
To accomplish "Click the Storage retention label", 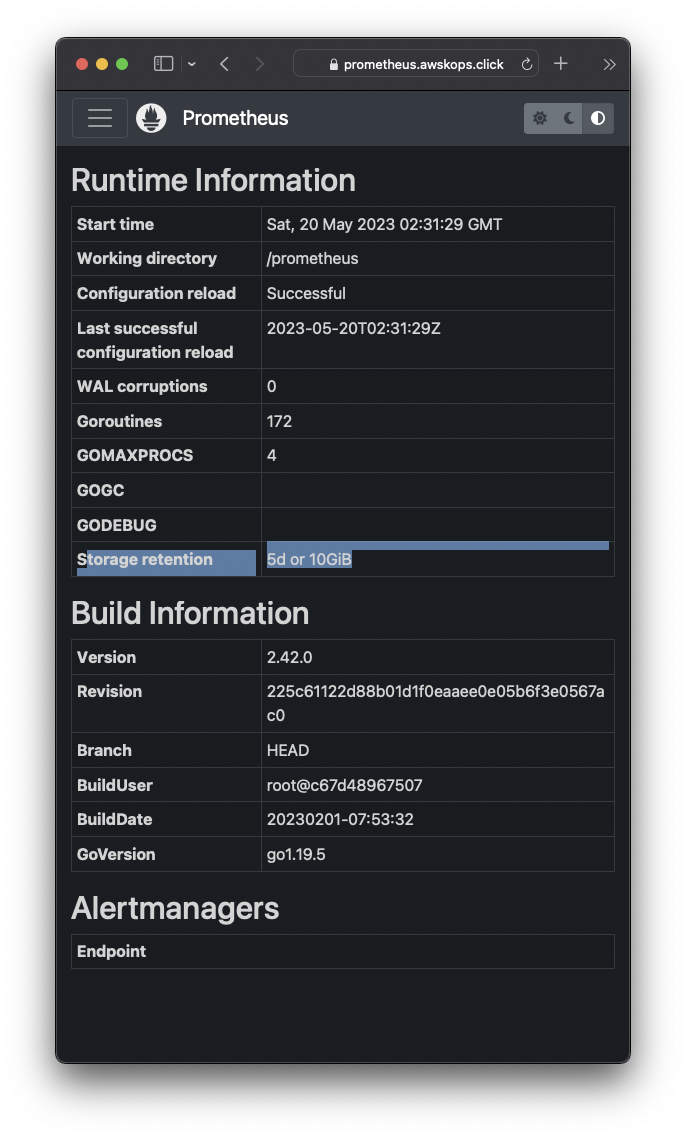I will [144, 559].
